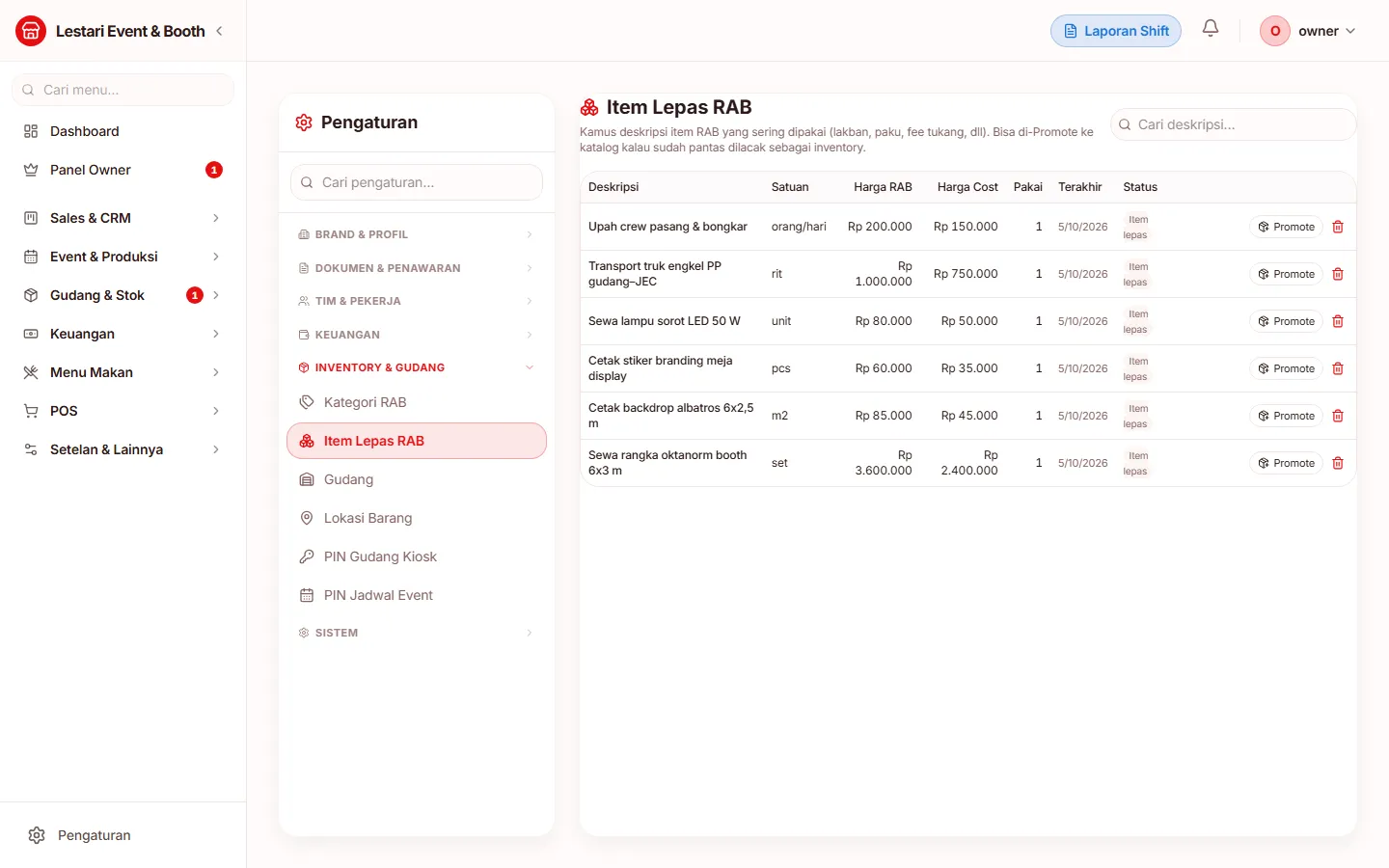
Task: Open the owner account dropdown
Action: (x=1308, y=31)
